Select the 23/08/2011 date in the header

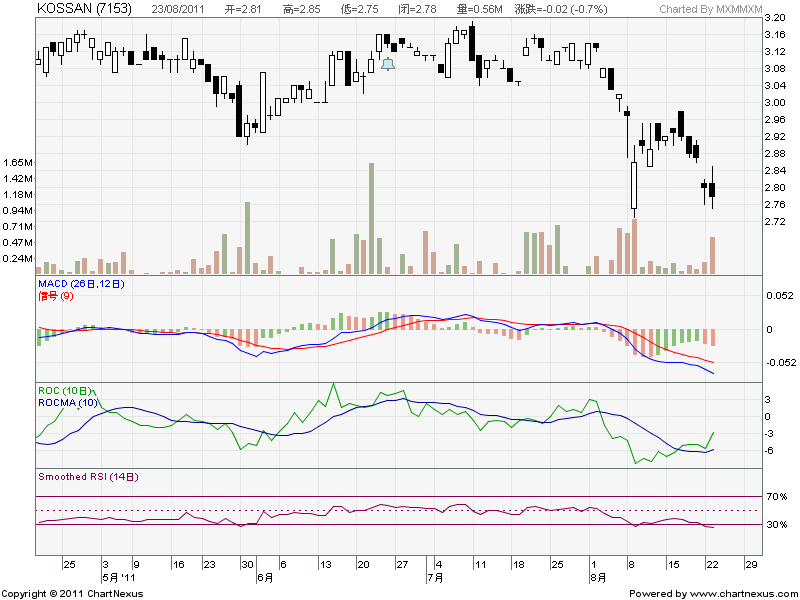(x=181, y=9)
